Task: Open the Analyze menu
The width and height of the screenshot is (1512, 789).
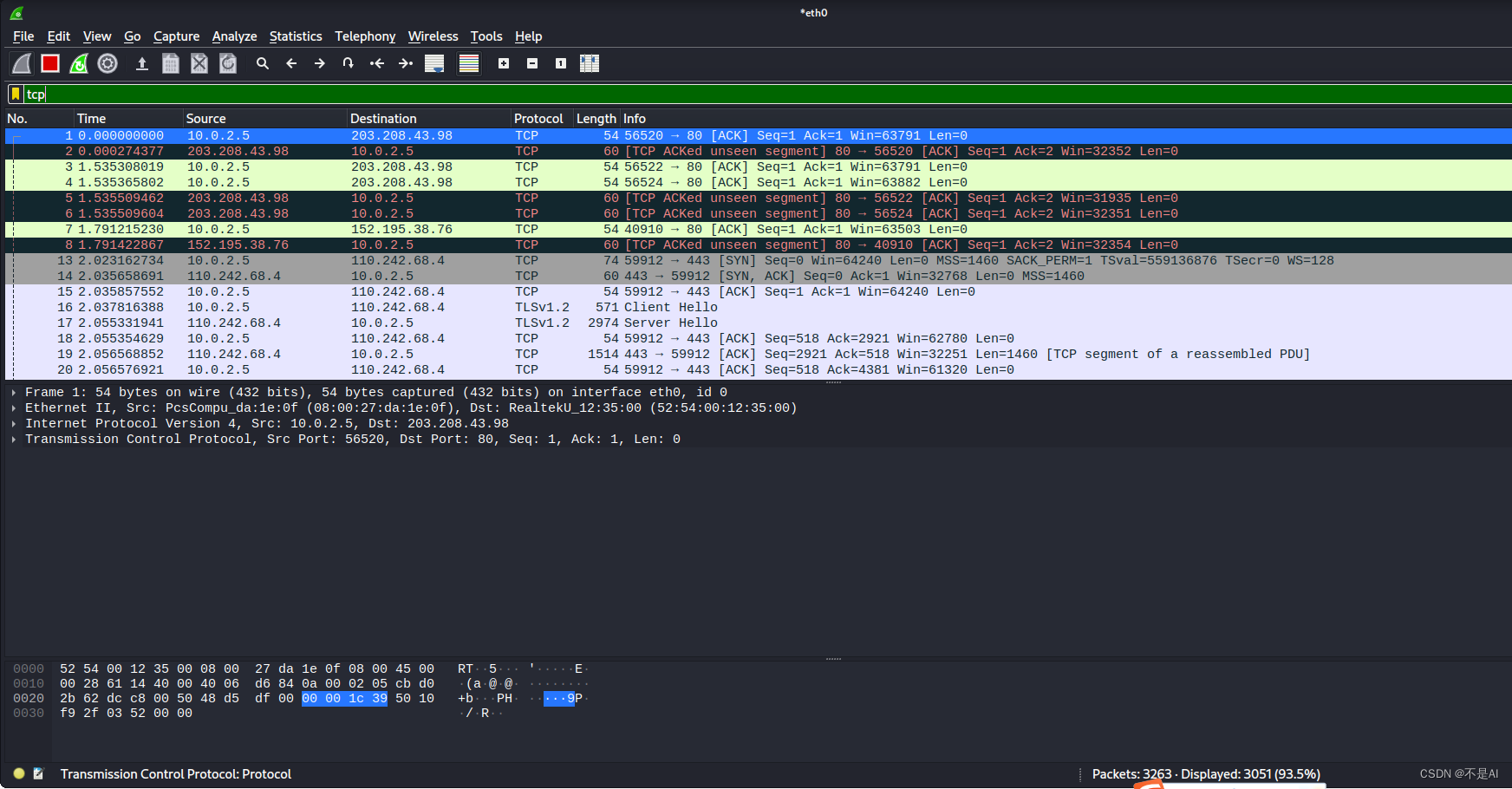Action: pos(234,36)
